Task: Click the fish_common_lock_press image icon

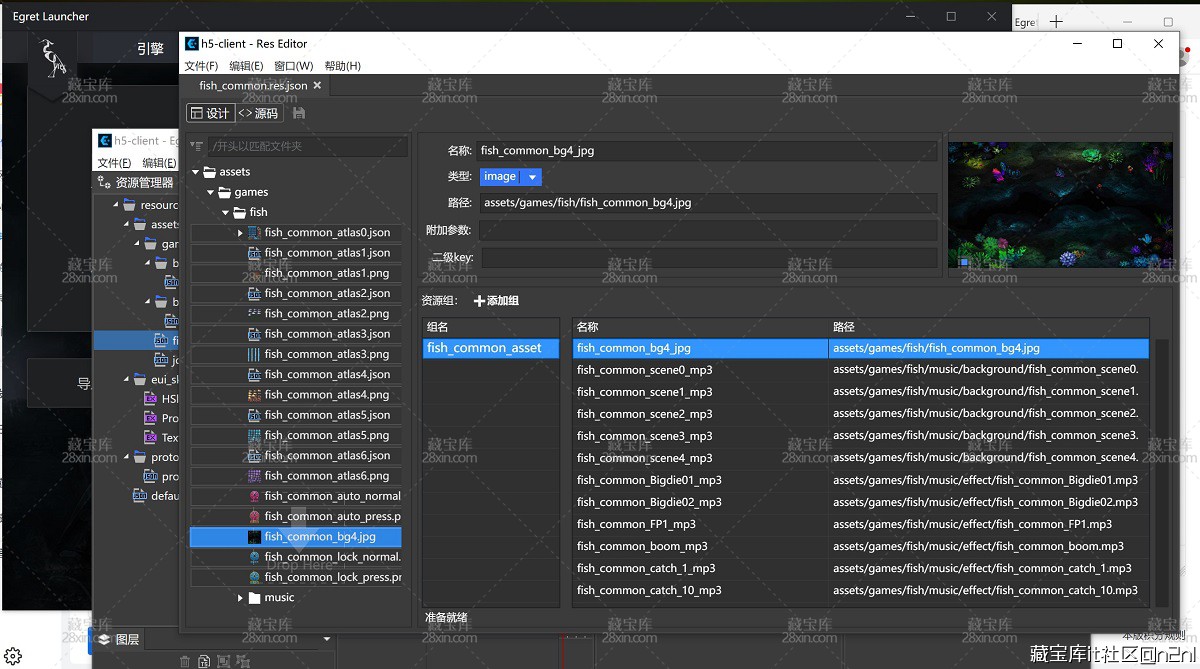Action: [254, 577]
